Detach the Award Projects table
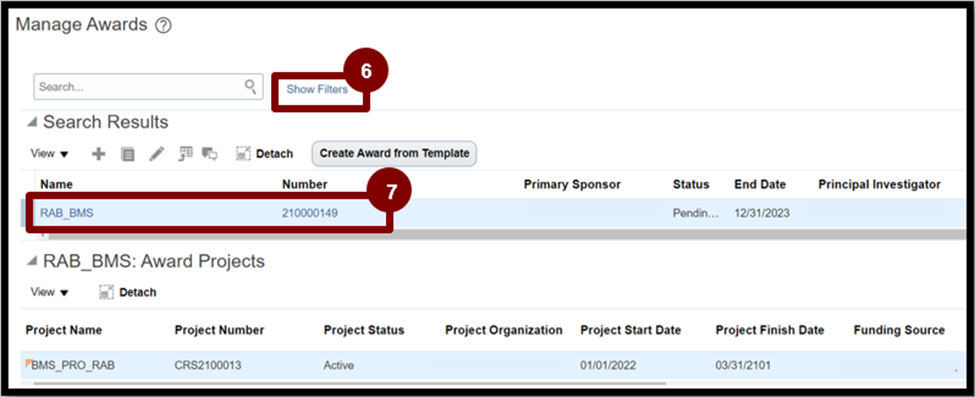This screenshot has width=975, height=397. (127, 292)
